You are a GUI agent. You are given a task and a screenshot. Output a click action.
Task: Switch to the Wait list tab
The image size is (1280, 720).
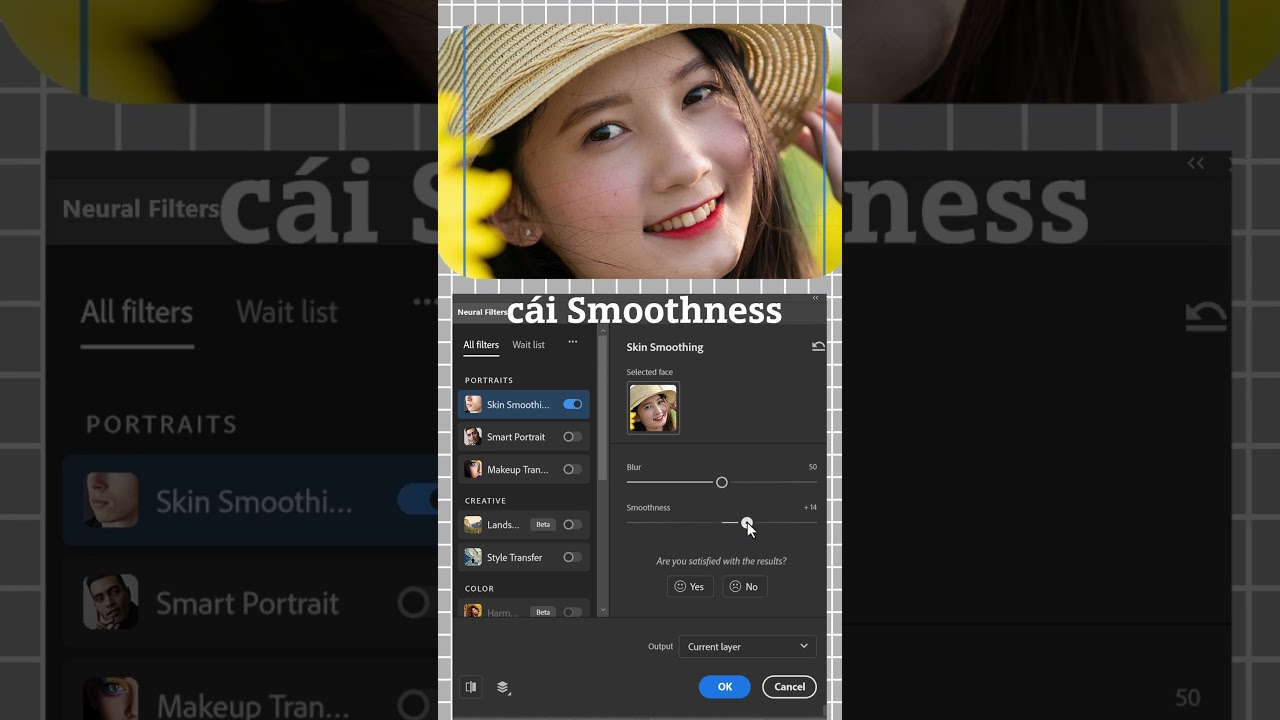[528, 345]
